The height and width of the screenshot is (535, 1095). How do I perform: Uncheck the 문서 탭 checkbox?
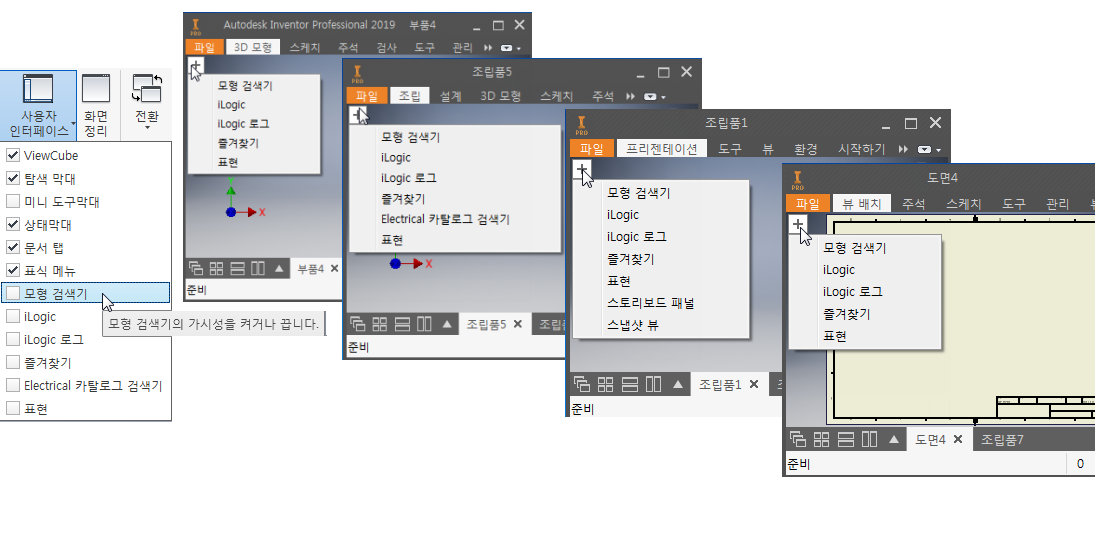point(13,248)
